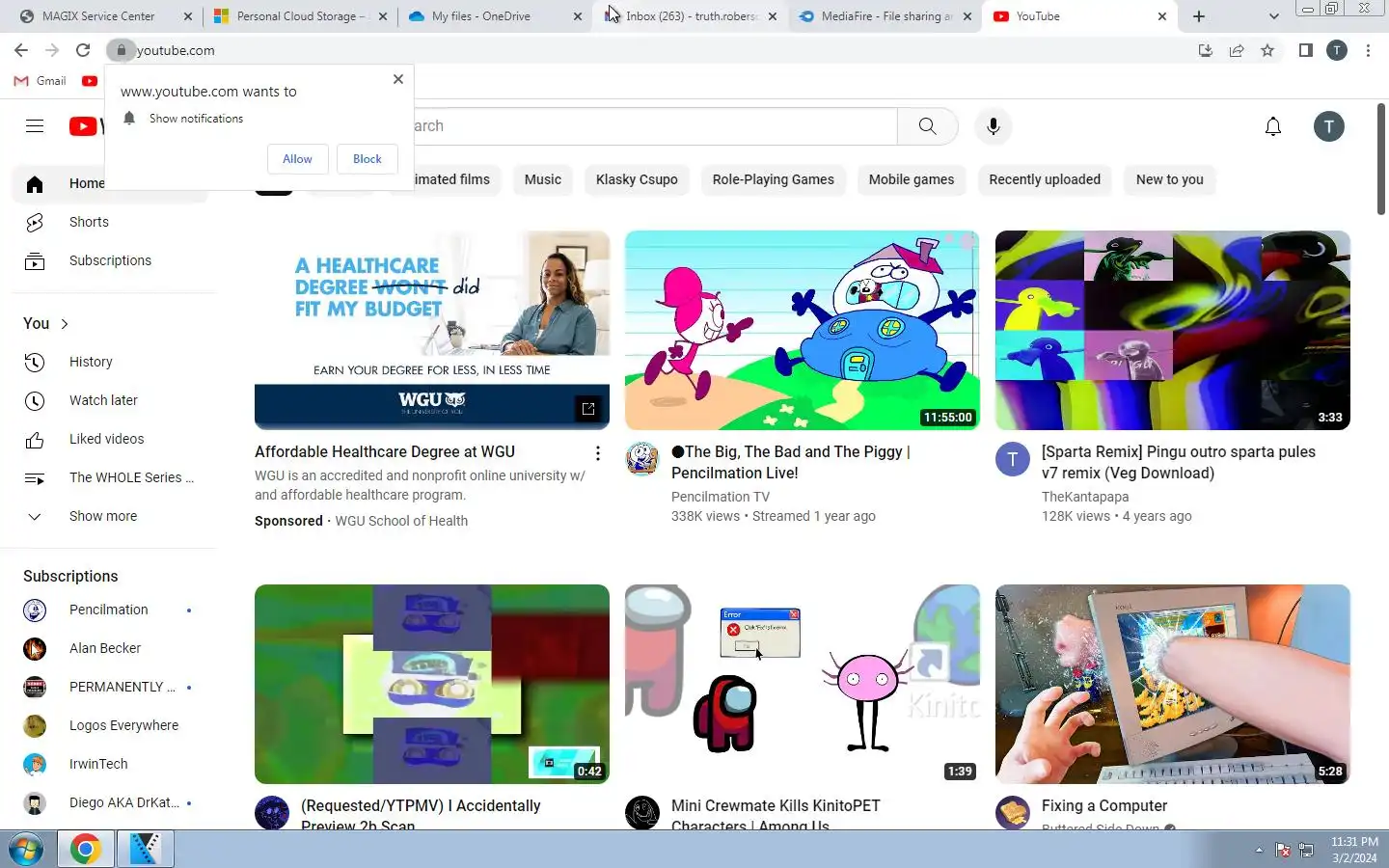The image size is (1389, 868).
Task: Click Affordable Healthcare Degree at WGU title
Action: [x=385, y=451]
